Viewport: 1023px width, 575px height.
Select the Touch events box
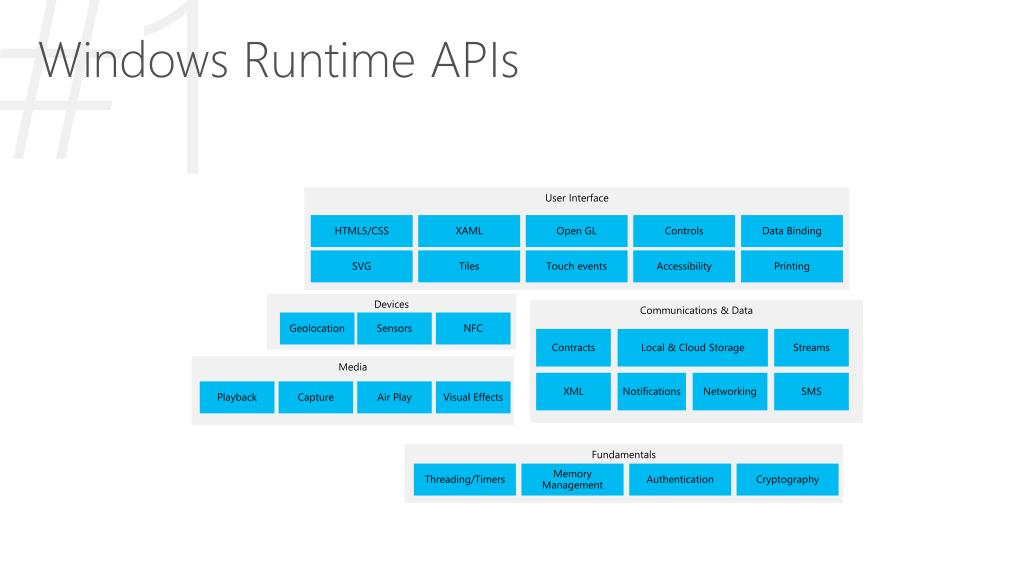click(577, 266)
